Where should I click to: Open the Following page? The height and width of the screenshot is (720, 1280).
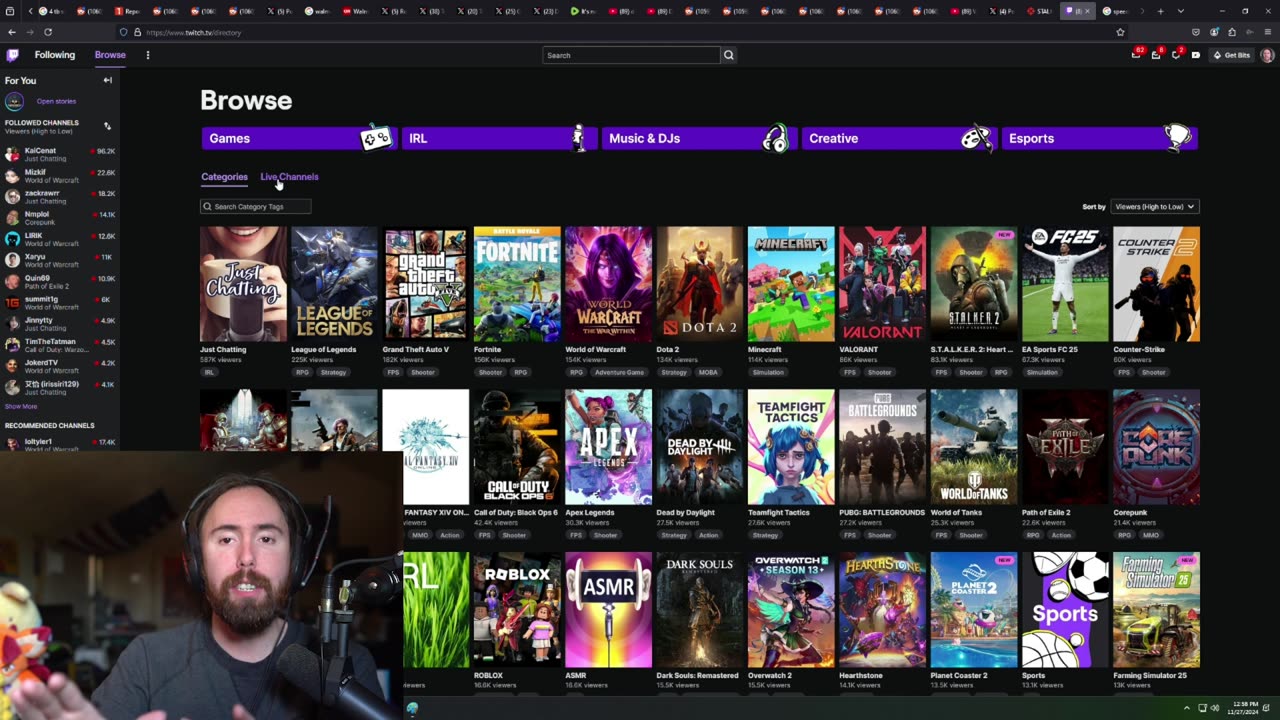55,55
